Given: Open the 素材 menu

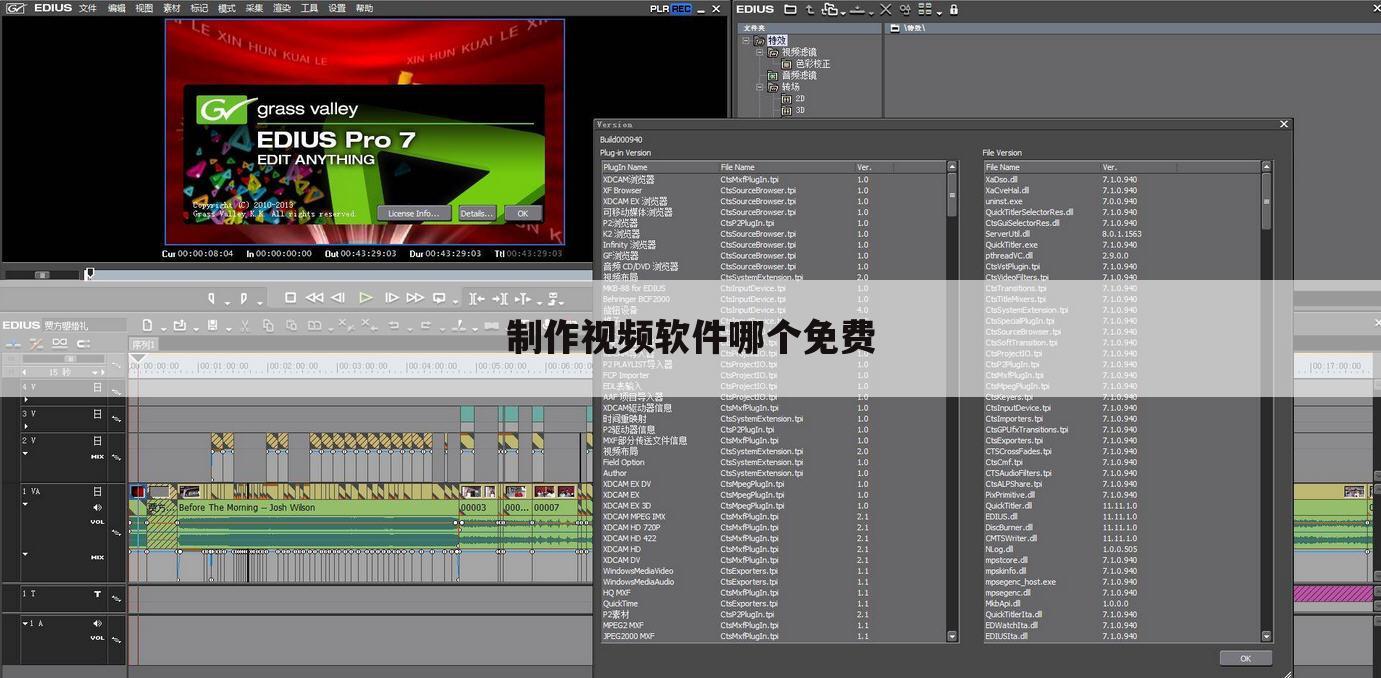Looking at the screenshot, I should coord(172,8).
